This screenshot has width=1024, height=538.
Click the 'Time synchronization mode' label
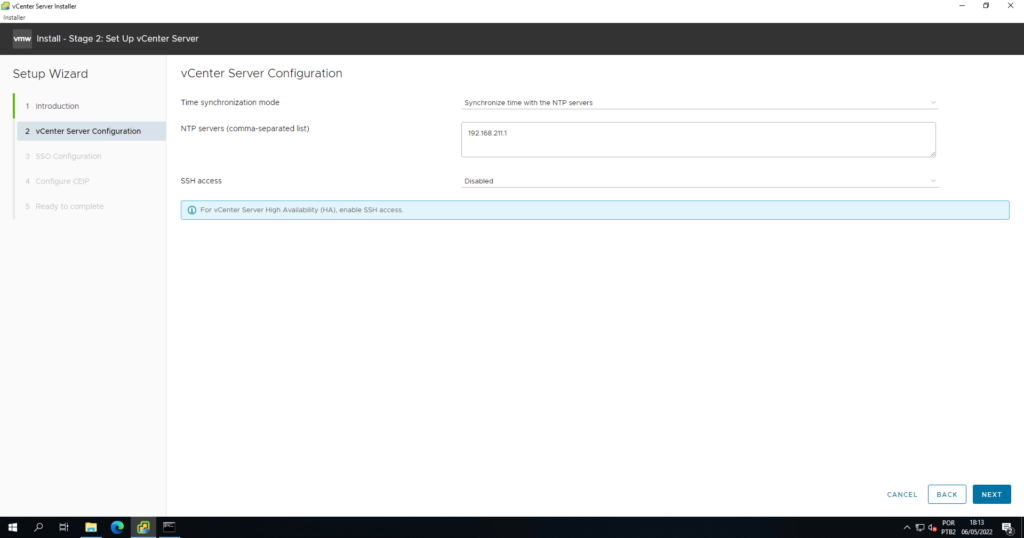pos(230,103)
